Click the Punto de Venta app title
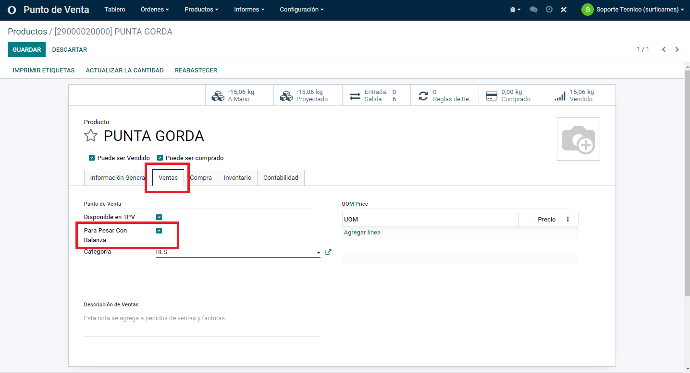 point(56,10)
